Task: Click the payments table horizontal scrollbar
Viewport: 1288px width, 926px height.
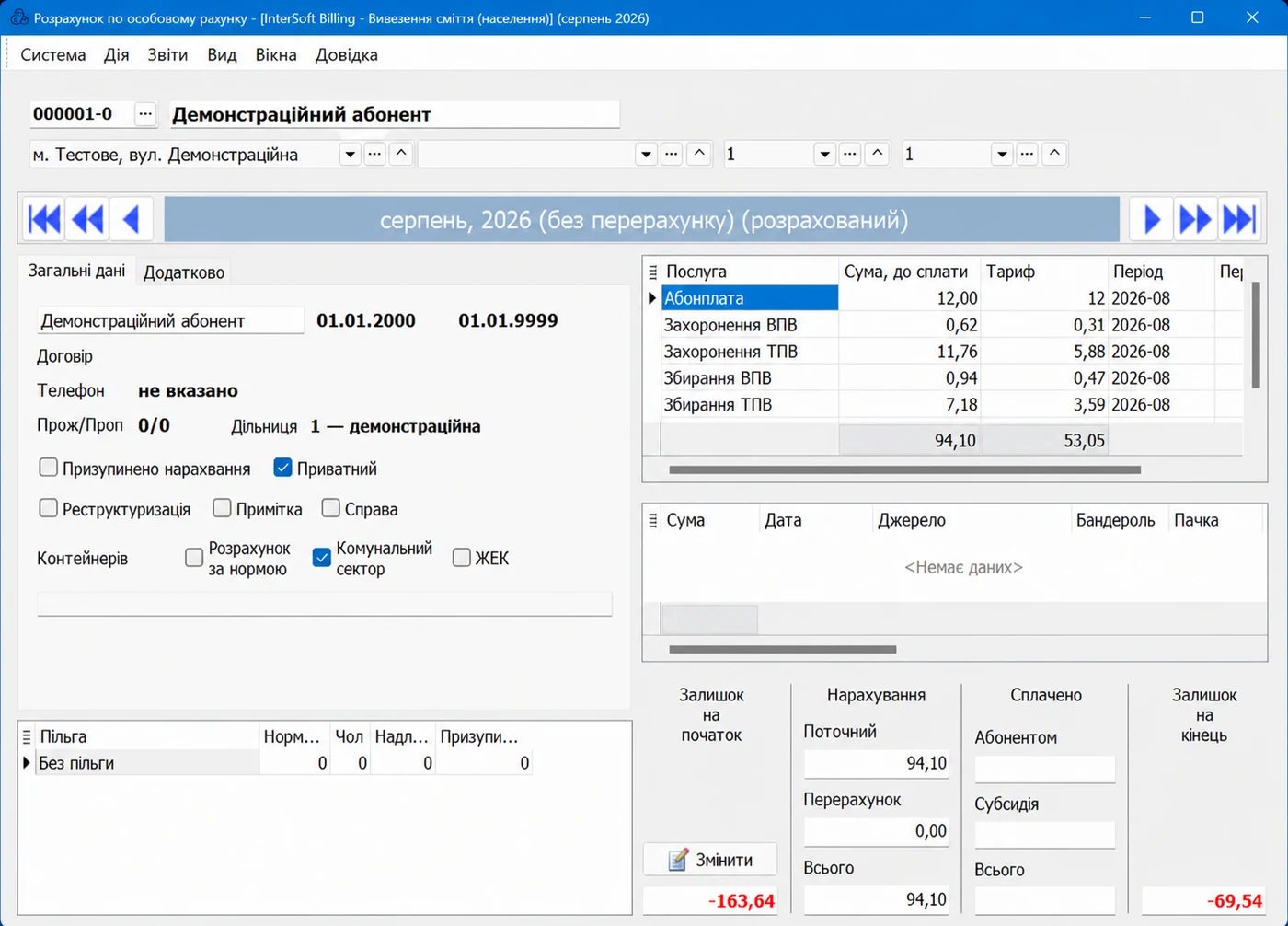Action: point(783,649)
